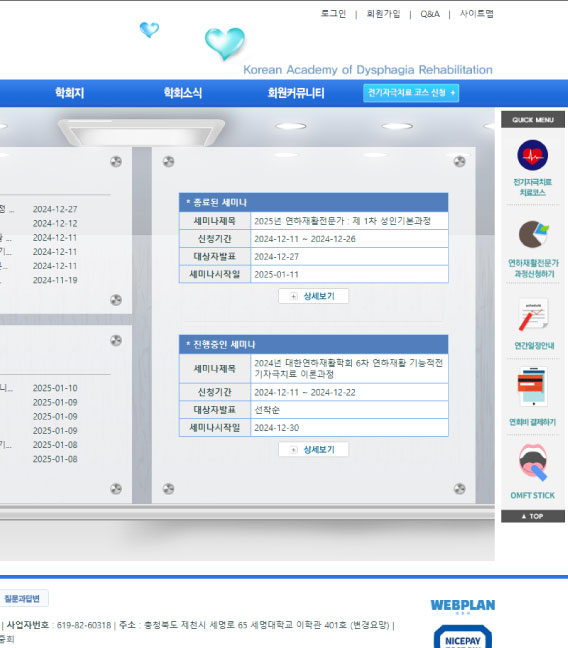Click the 진행중인 세미나 table header
The height and width of the screenshot is (648, 568).
tap(313, 344)
